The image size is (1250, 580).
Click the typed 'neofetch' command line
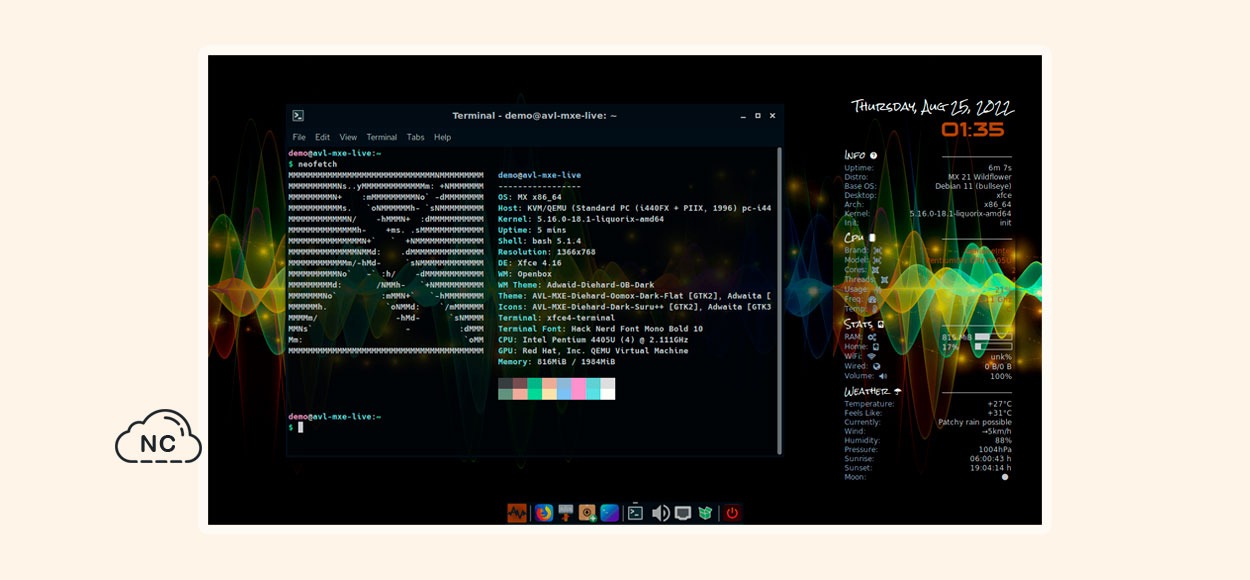click(316, 163)
